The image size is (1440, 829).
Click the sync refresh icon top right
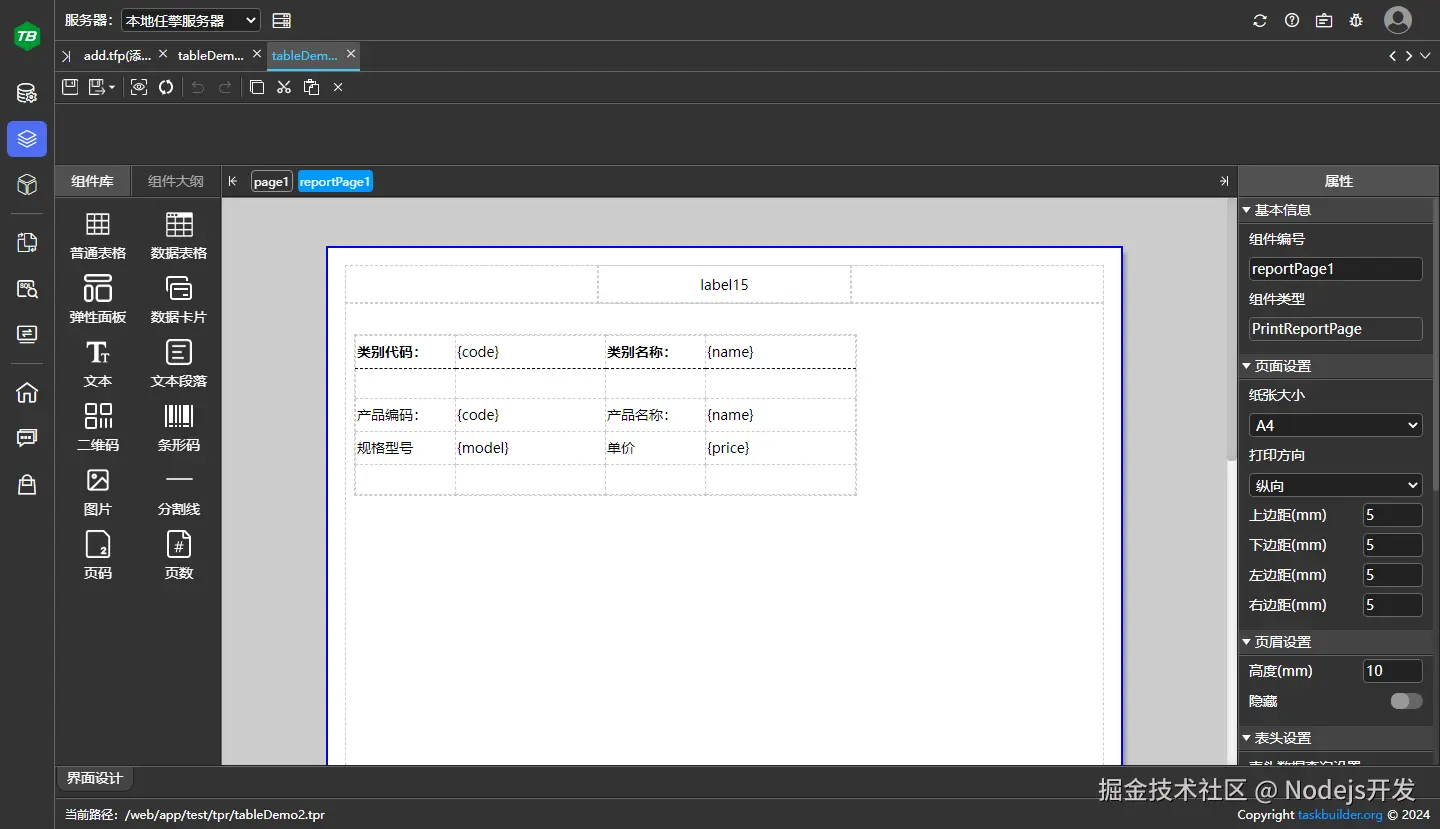click(x=1260, y=20)
